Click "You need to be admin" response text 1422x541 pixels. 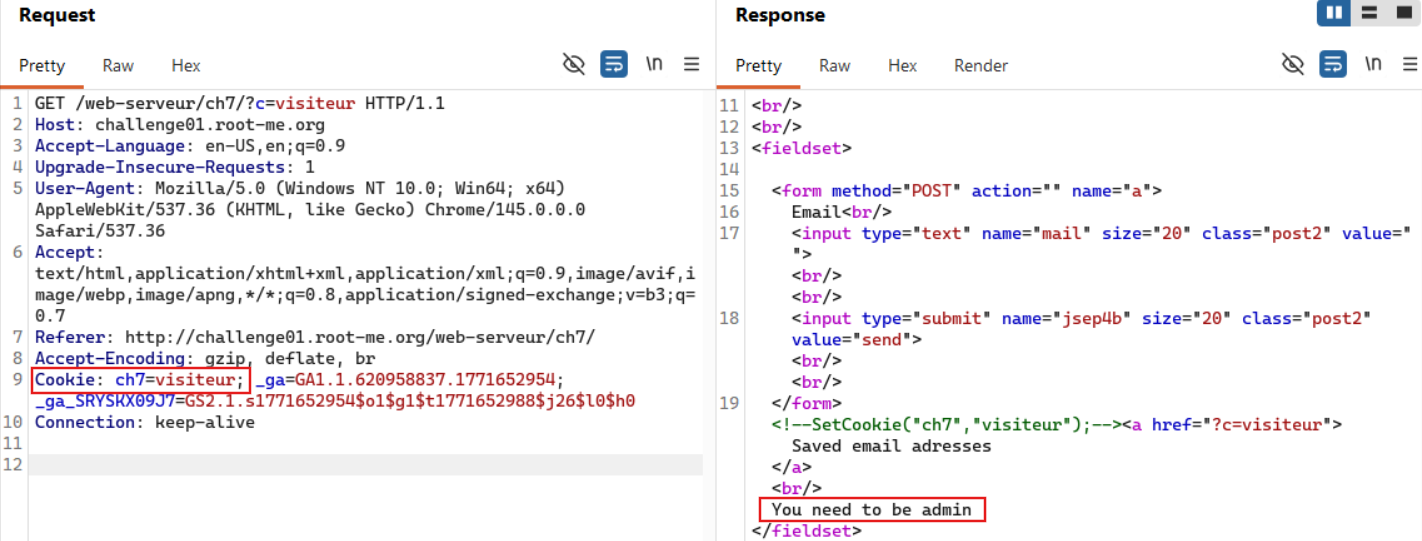[871, 510]
